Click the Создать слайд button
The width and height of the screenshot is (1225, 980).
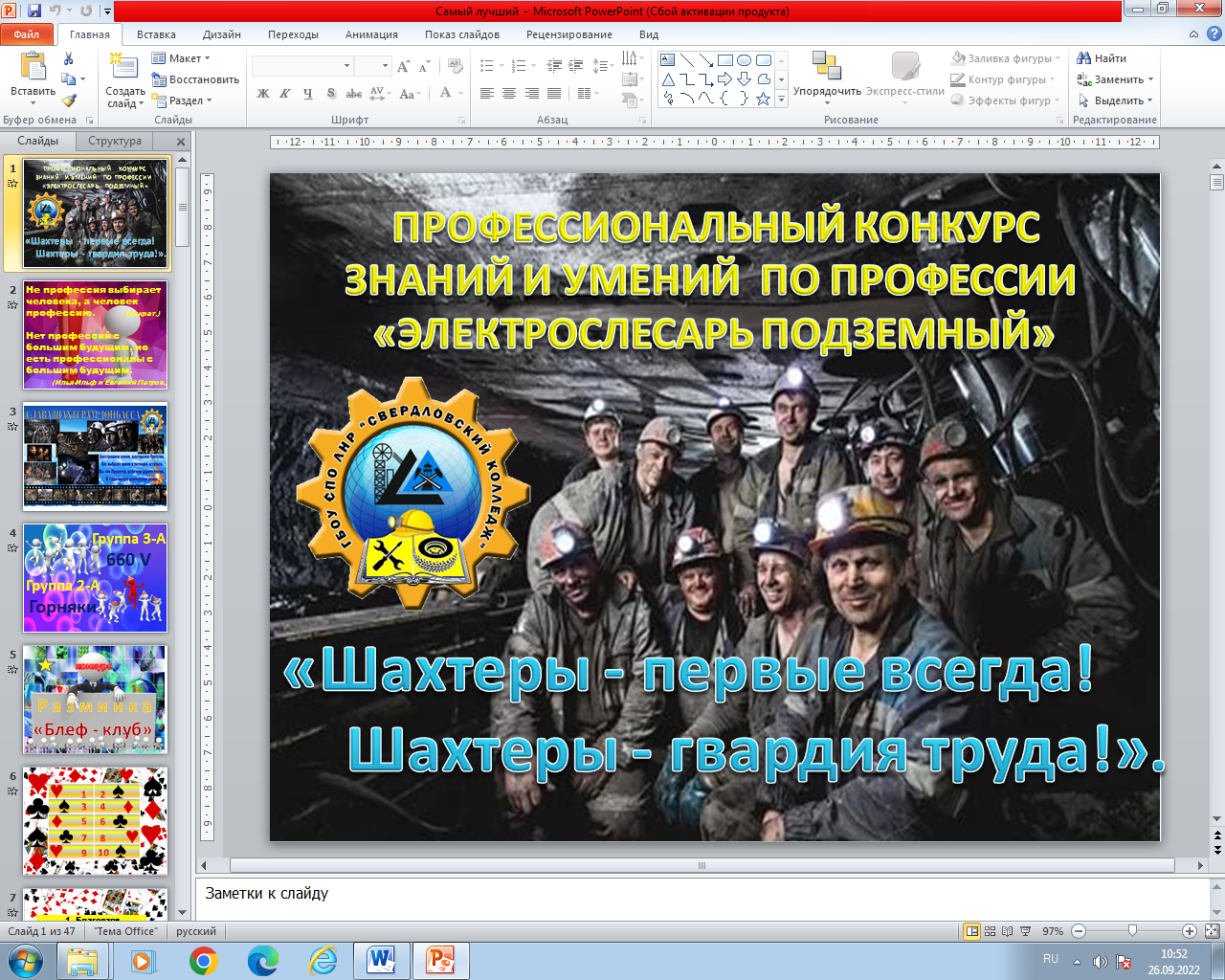pos(124,80)
